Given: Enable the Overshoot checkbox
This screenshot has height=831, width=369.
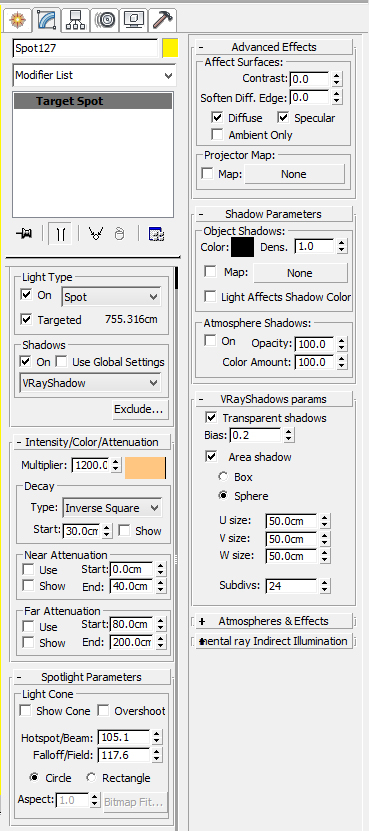Looking at the screenshot, I should (103, 710).
